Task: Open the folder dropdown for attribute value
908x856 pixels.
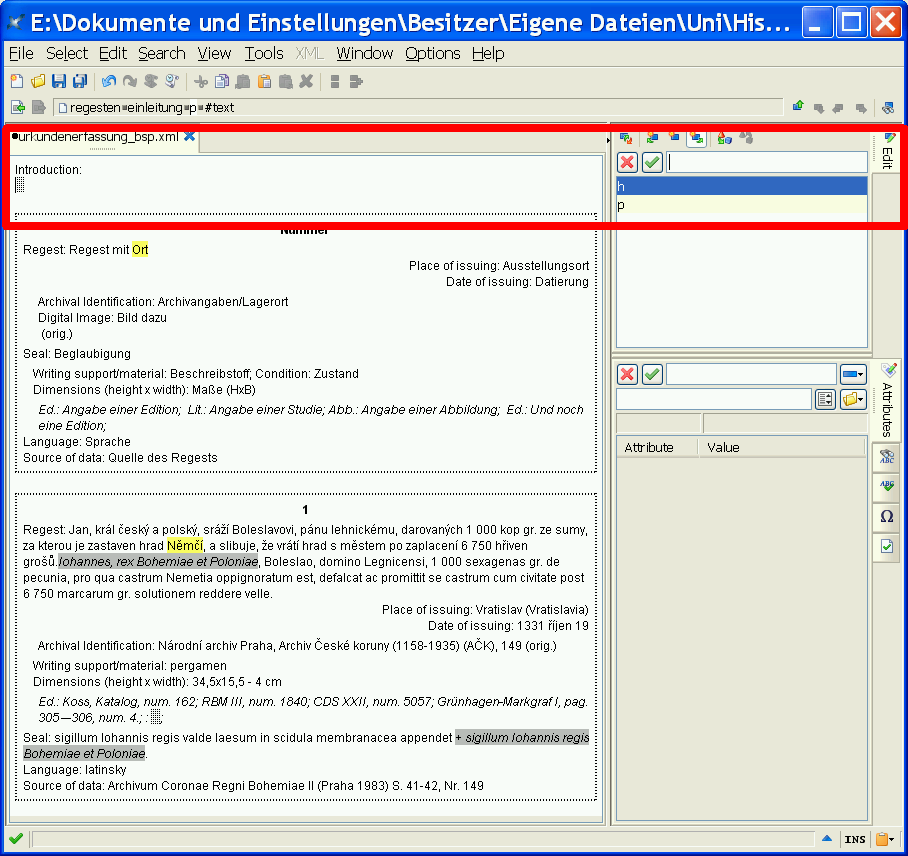Action: coord(853,399)
